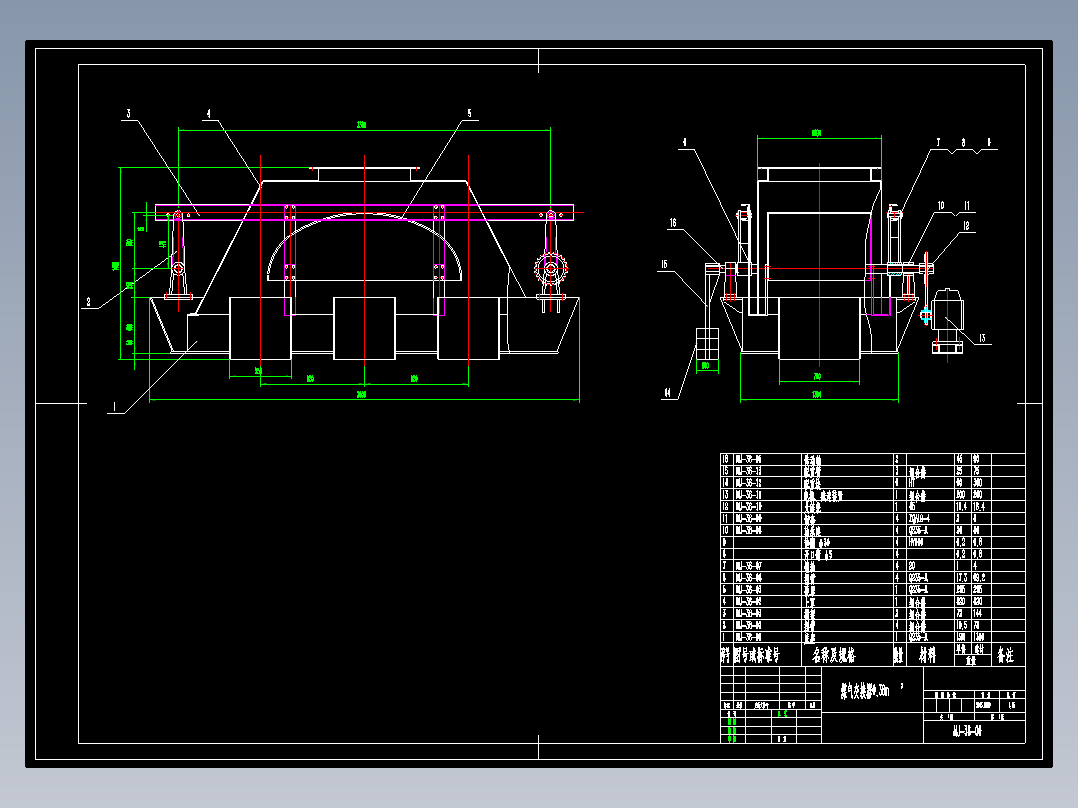Select callout number 4 in the front view

(209, 113)
